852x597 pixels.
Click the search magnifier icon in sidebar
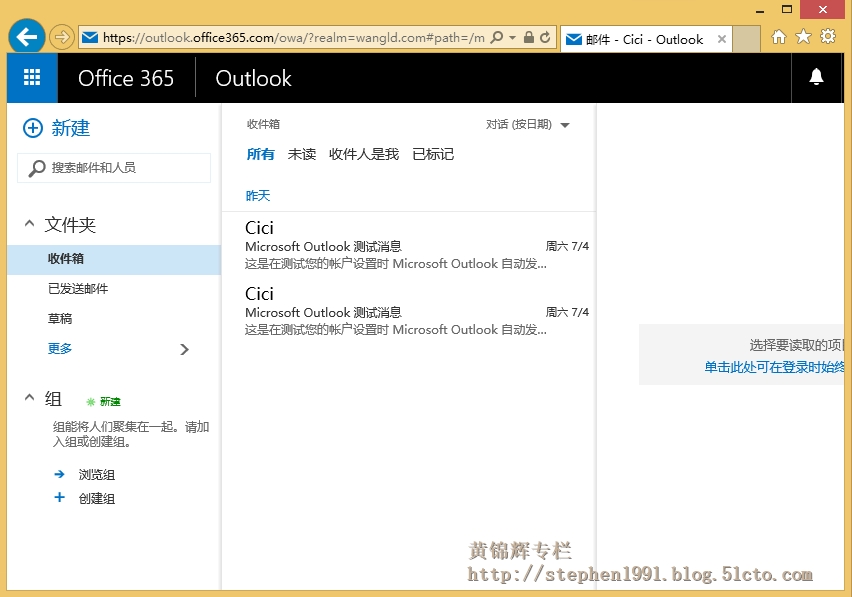pyautogui.click(x=36, y=168)
